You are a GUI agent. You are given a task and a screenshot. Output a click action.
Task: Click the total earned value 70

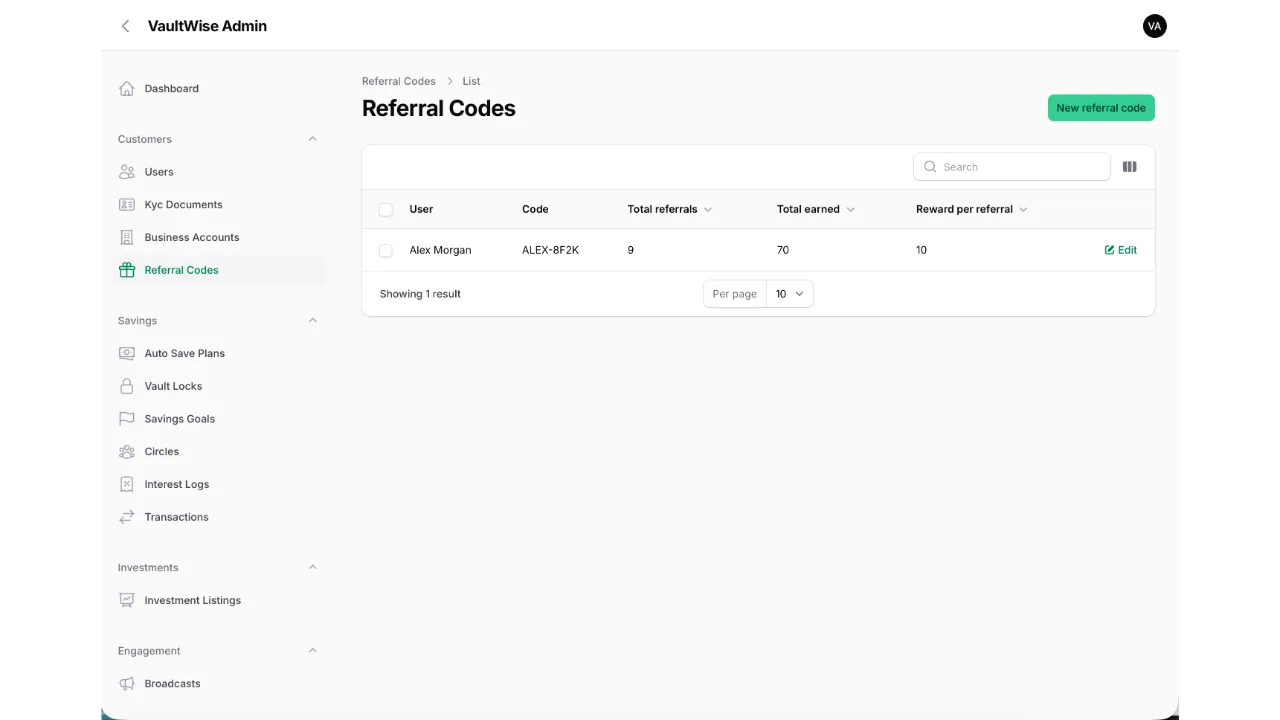[783, 250]
